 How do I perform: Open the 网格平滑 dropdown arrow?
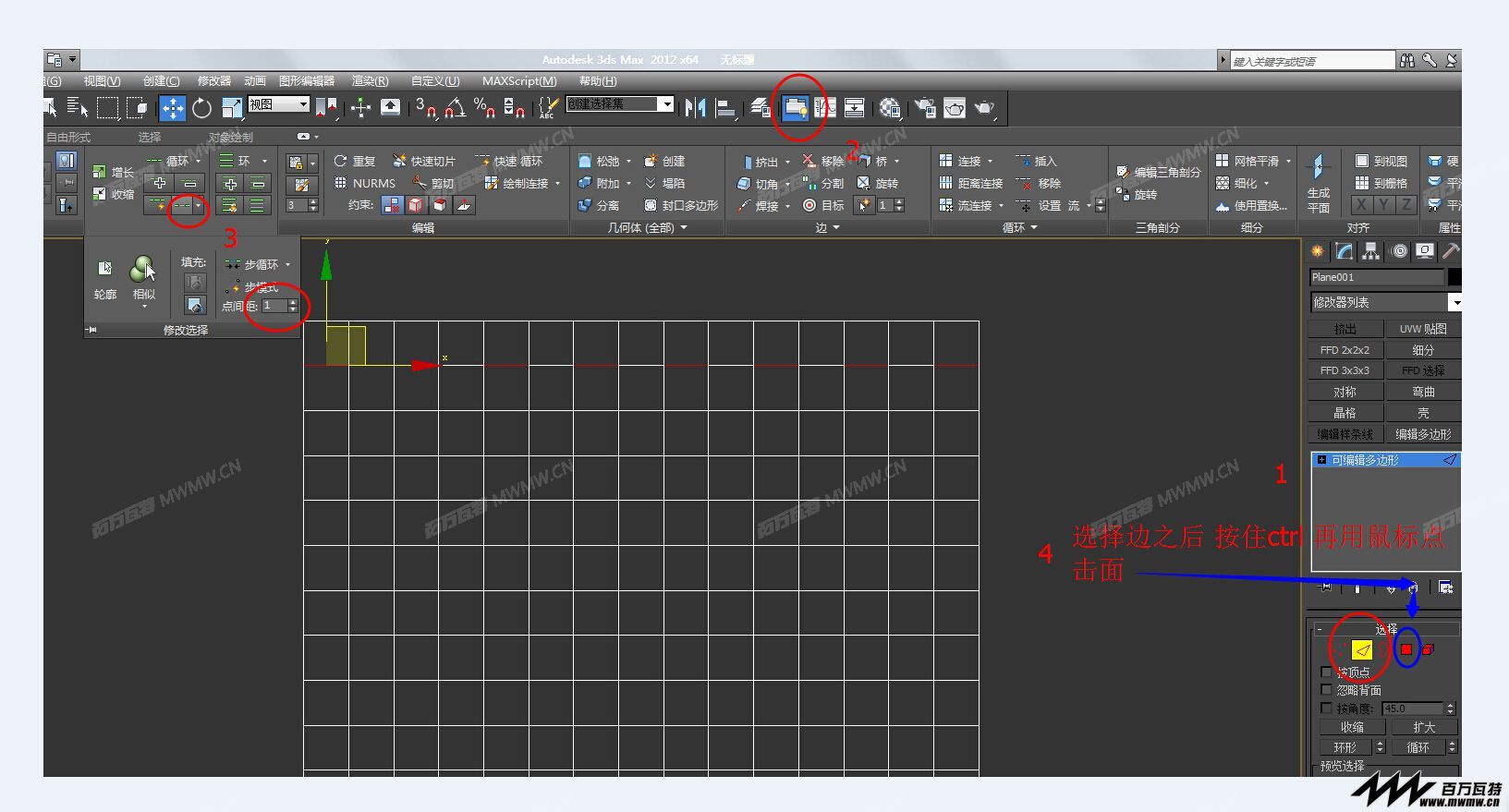1288,161
